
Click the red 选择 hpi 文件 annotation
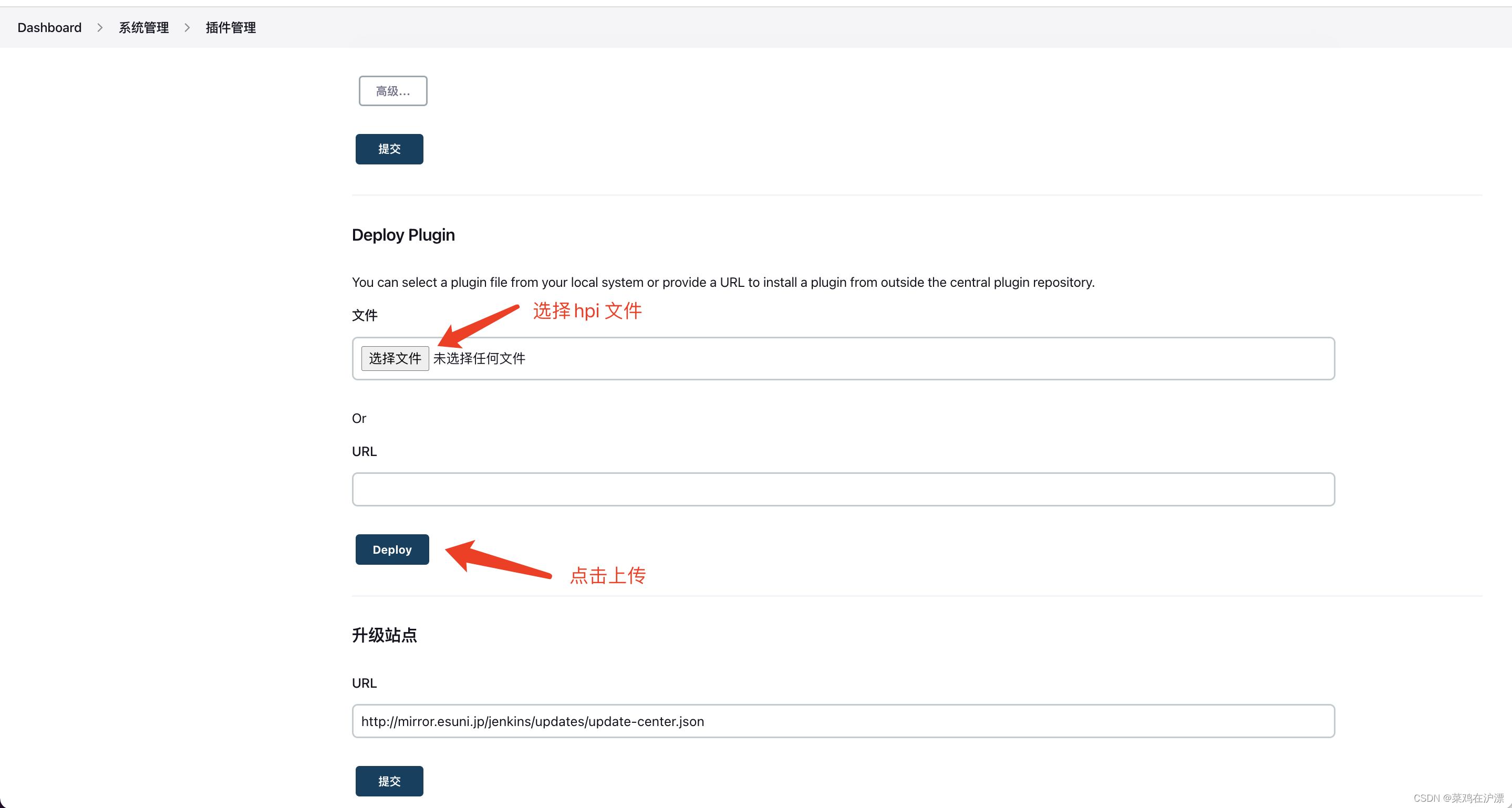point(587,311)
